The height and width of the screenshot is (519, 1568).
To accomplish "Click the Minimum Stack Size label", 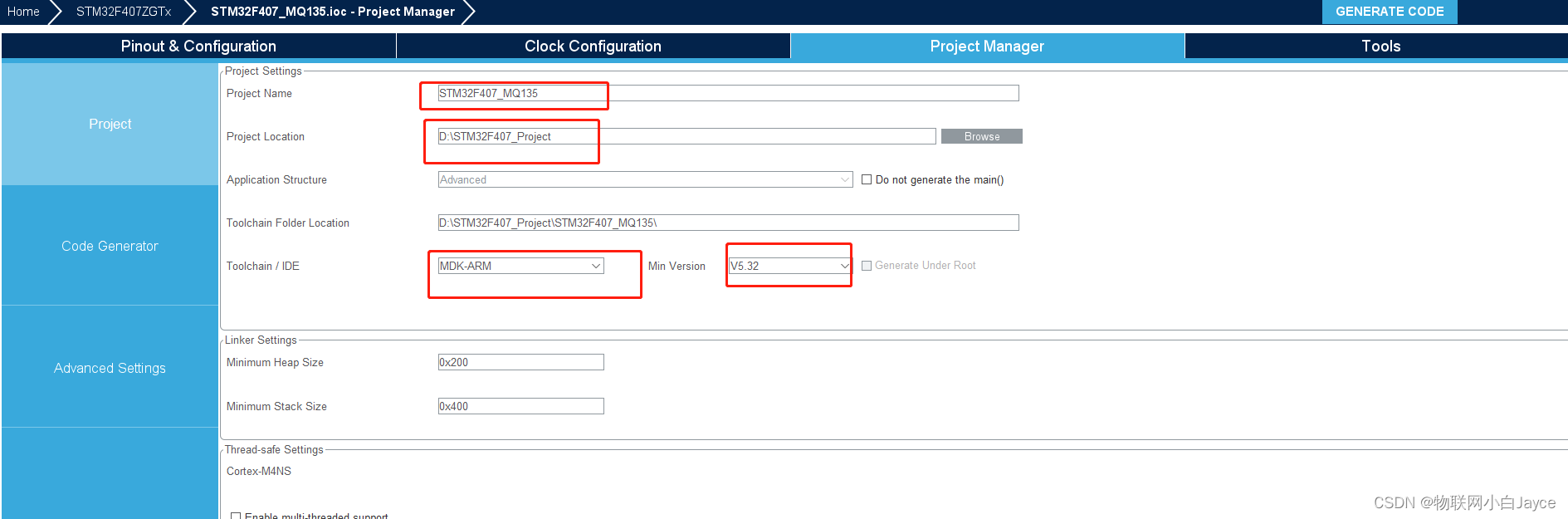I will point(276,406).
